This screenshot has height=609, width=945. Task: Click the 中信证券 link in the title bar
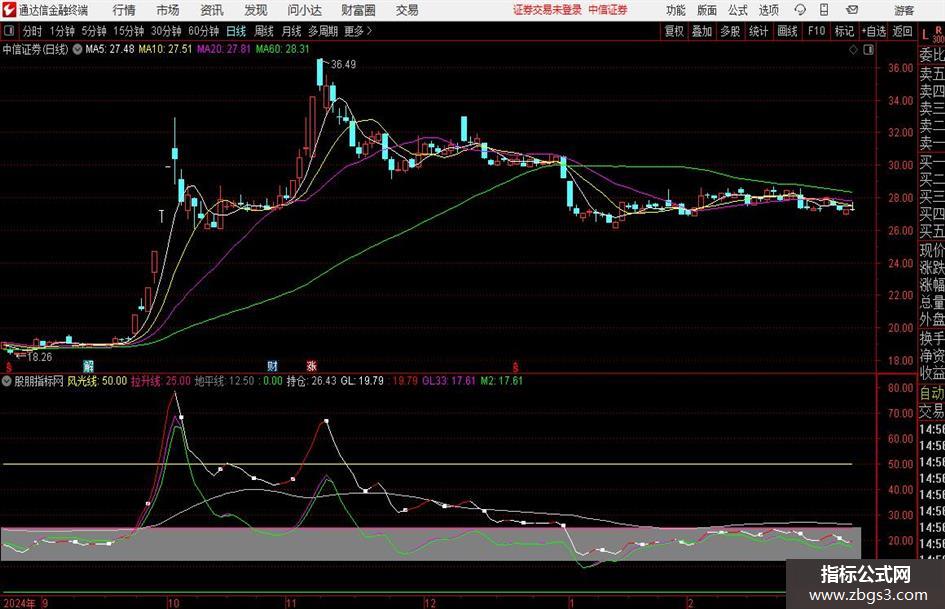tap(608, 10)
